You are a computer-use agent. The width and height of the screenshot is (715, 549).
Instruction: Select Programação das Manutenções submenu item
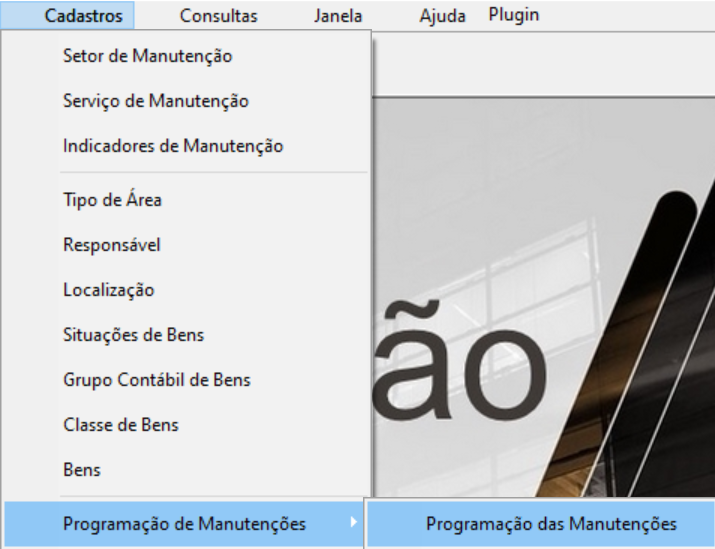tap(541, 523)
